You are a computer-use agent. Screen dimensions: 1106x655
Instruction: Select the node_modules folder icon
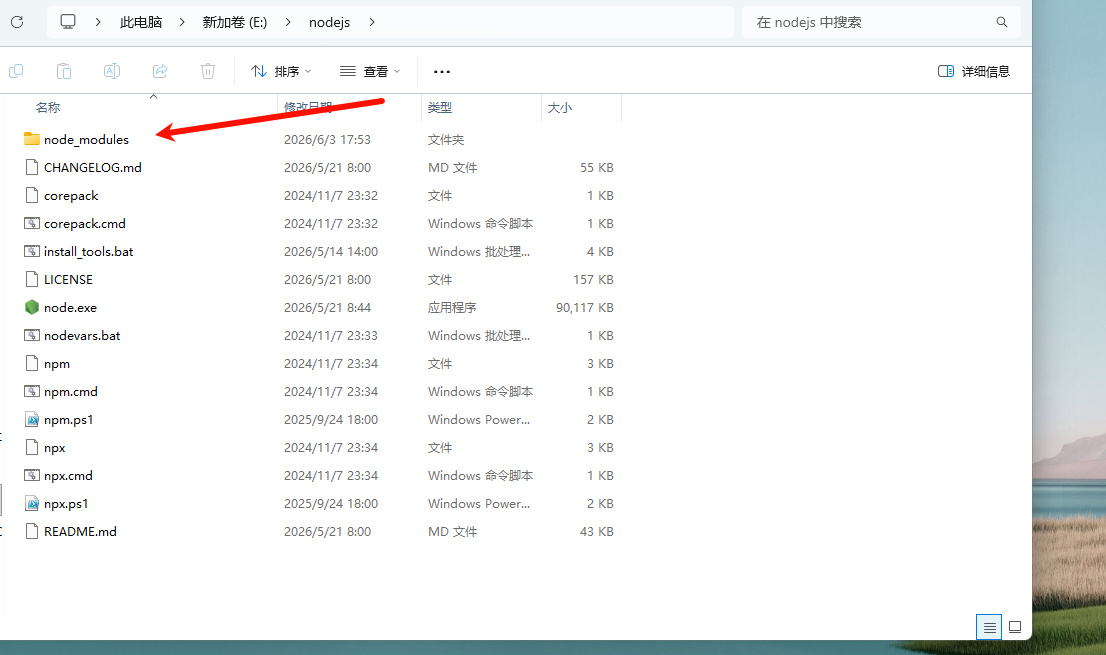click(x=32, y=139)
